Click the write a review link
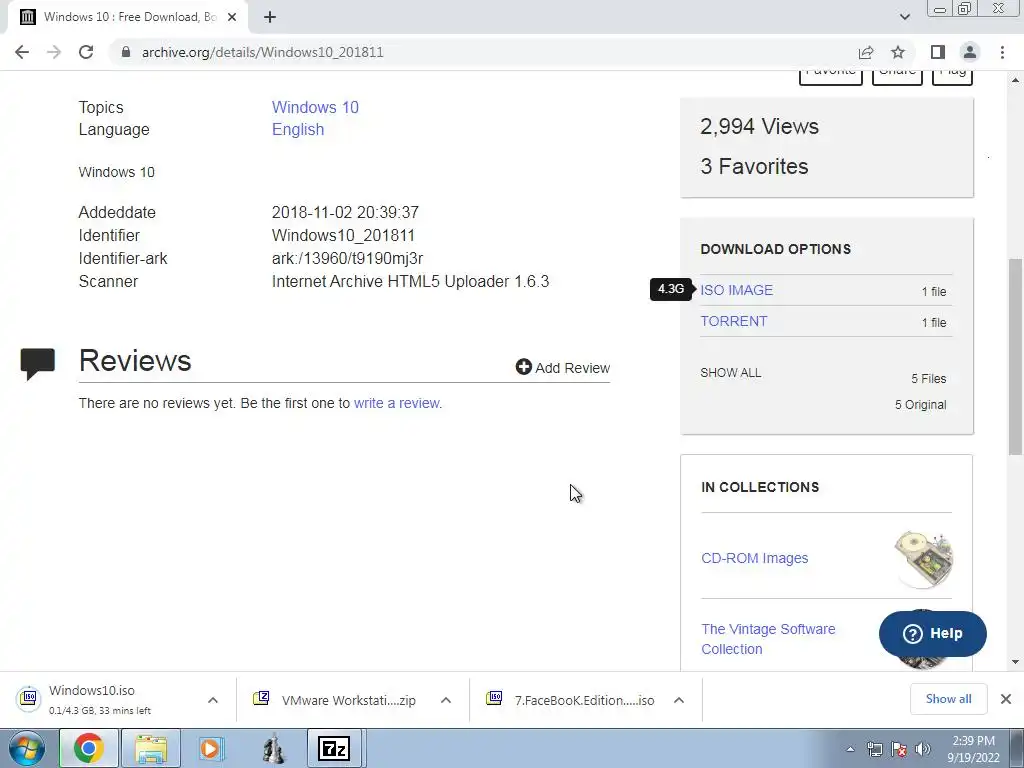Viewport: 1024px width, 768px height. click(x=398, y=403)
